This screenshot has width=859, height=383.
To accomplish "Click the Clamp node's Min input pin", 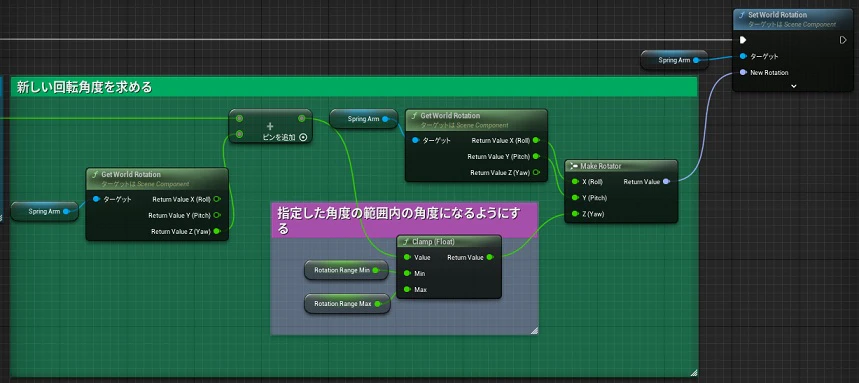I will [406, 273].
